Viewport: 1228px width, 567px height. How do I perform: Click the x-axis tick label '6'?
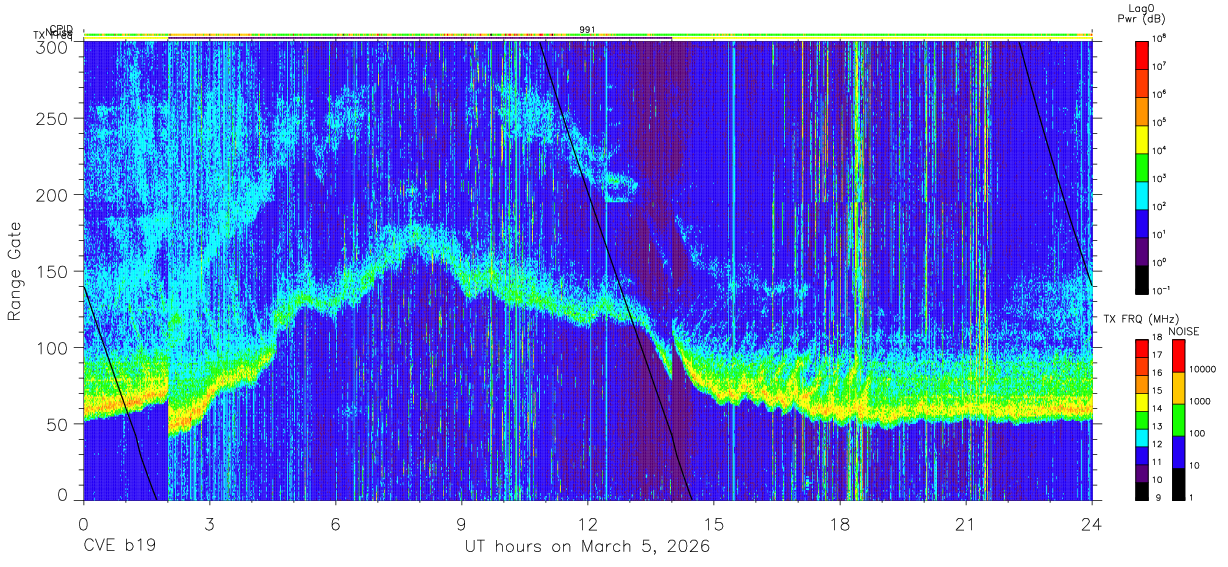pos(335,523)
